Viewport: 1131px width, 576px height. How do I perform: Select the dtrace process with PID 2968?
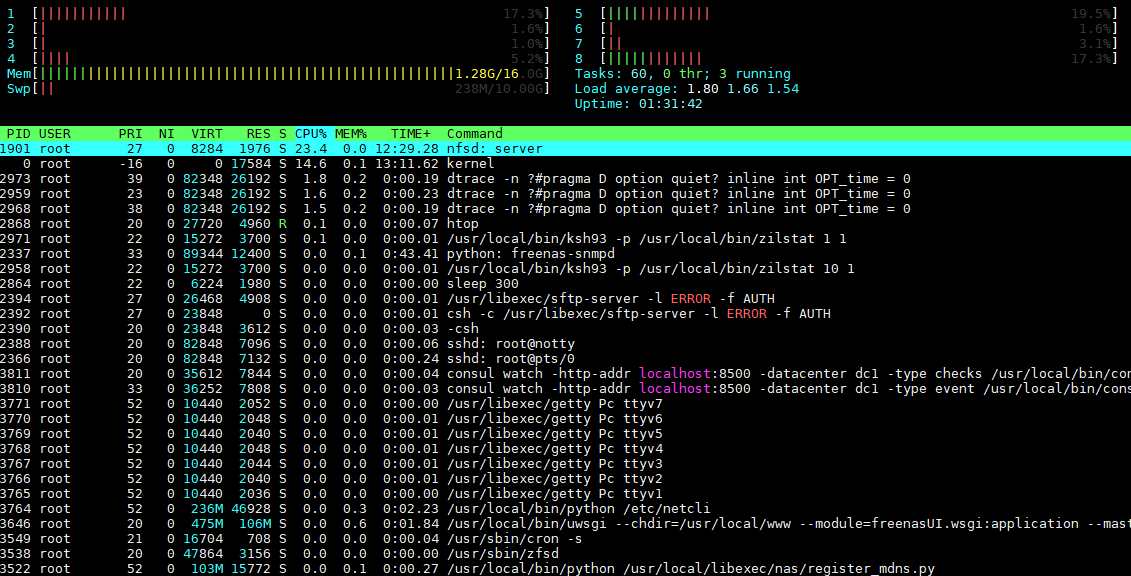(x=566, y=208)
